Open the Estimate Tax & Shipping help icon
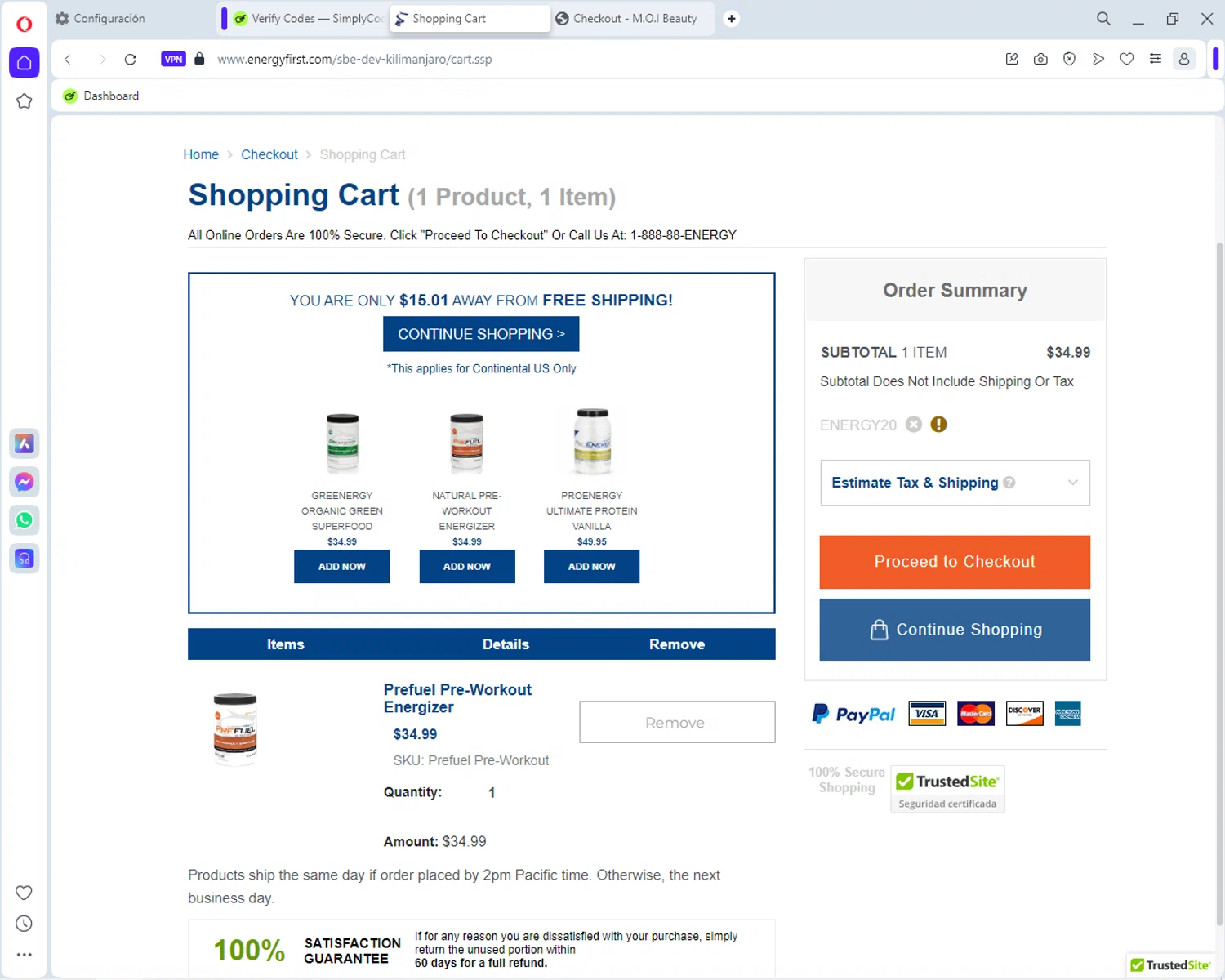1225x980 pixels. 1009,483
